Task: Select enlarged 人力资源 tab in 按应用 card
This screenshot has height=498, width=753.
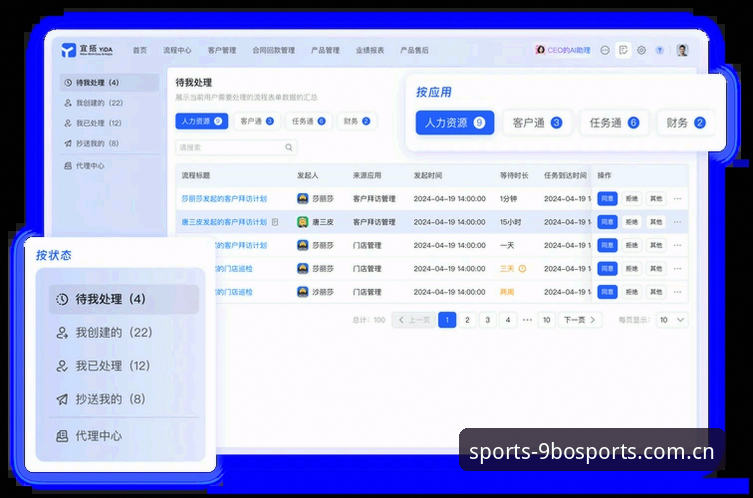Action: [x=455, y=123]
